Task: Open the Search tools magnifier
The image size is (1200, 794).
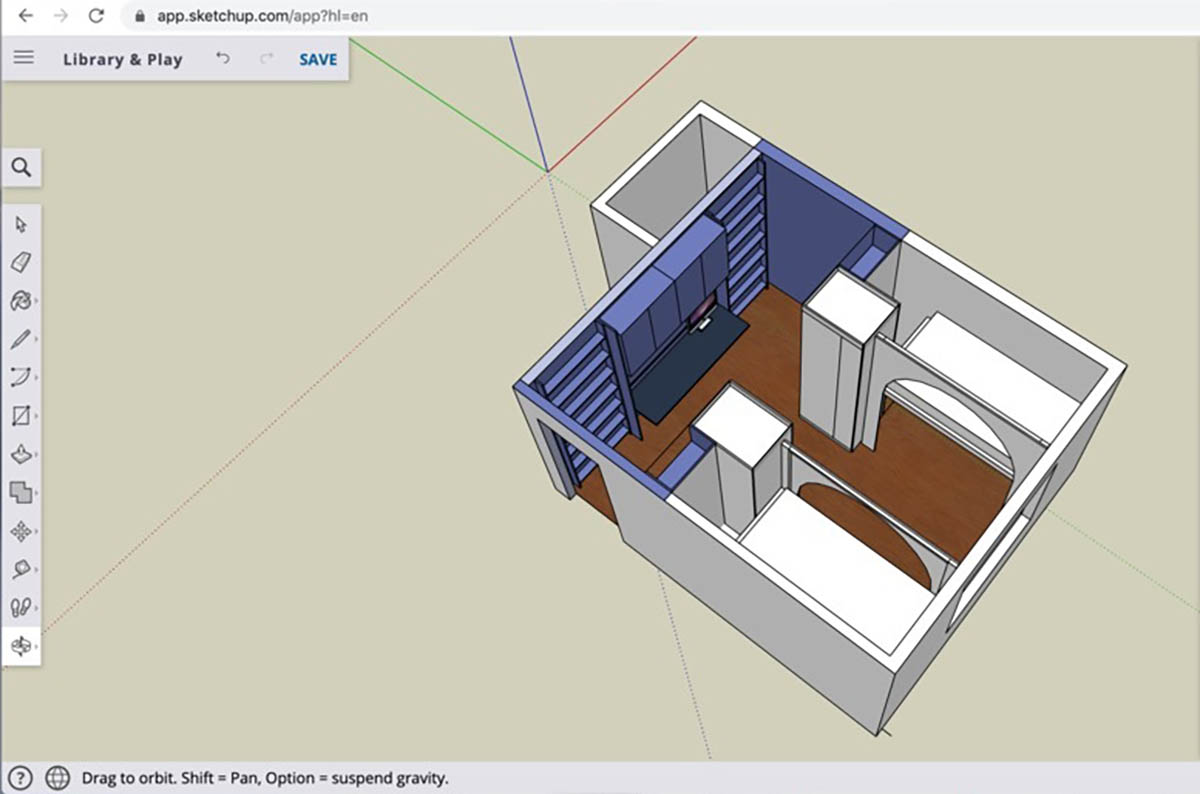Action: [22, 168]
